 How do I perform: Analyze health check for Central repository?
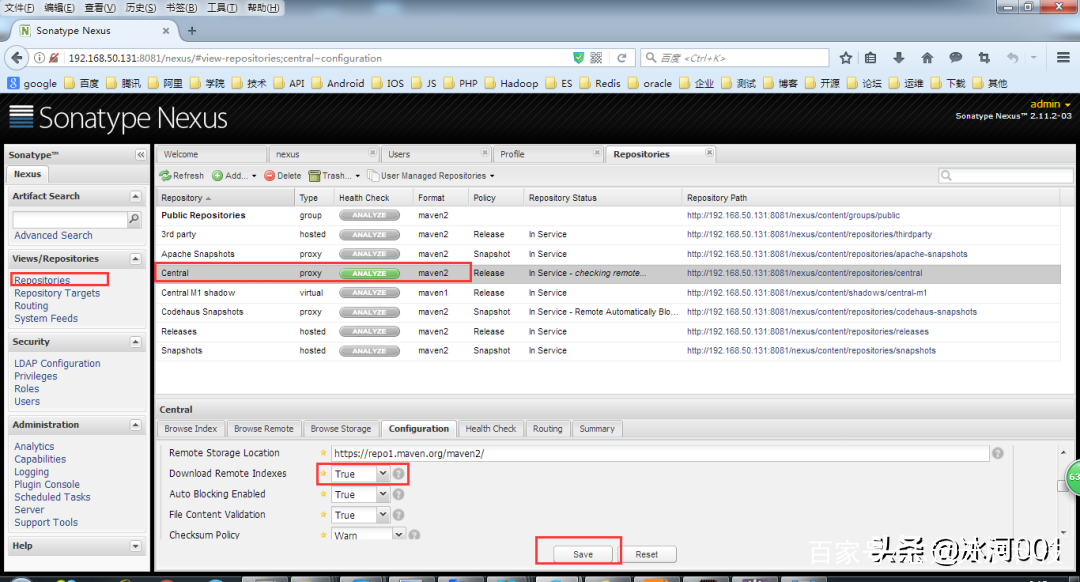coord(369,273)
